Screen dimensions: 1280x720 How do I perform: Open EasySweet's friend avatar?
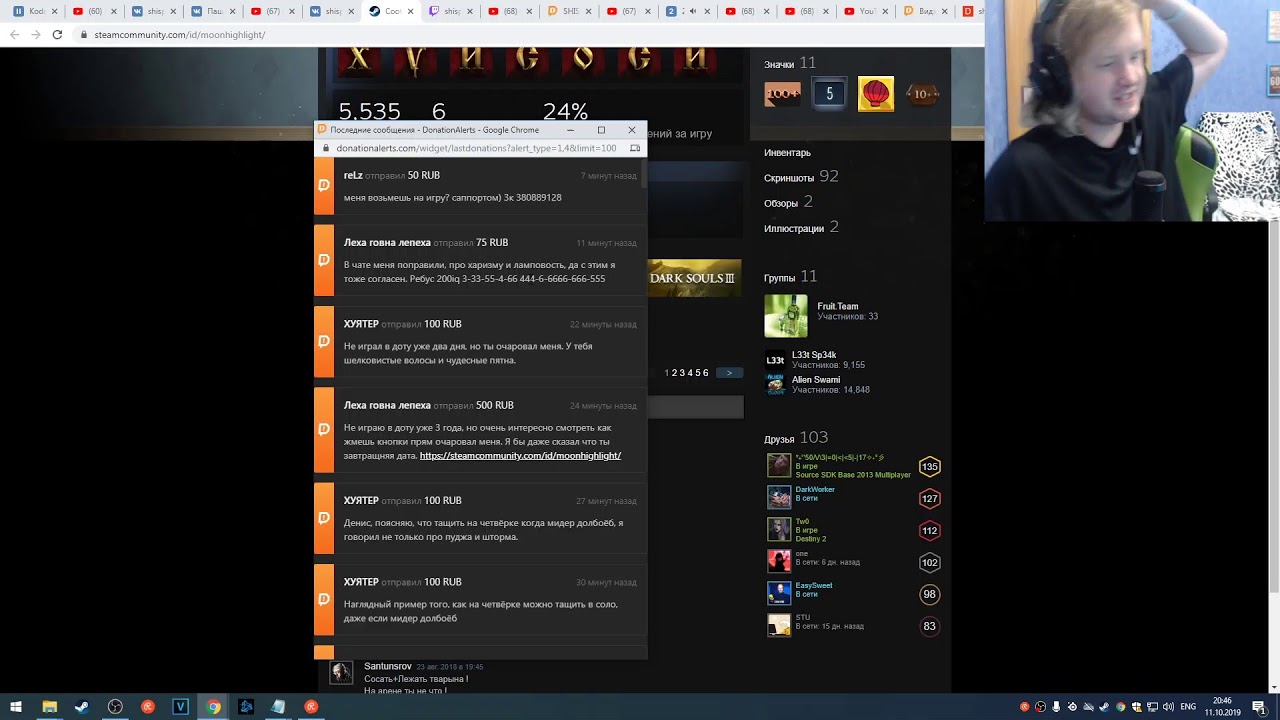pos(779,594)
